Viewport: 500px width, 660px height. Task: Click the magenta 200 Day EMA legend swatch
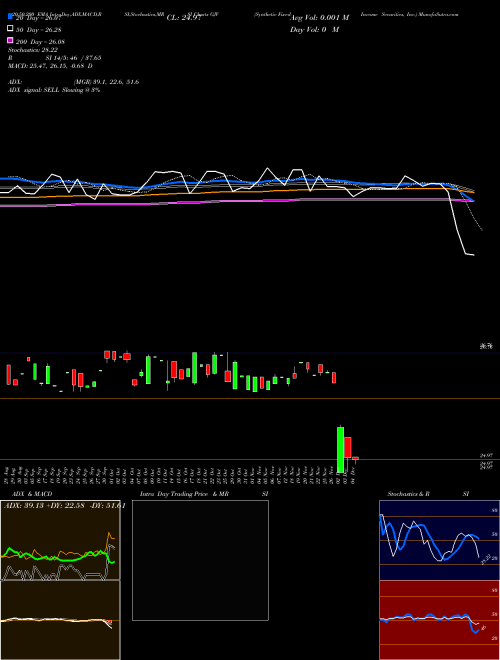tap(11, 41)
